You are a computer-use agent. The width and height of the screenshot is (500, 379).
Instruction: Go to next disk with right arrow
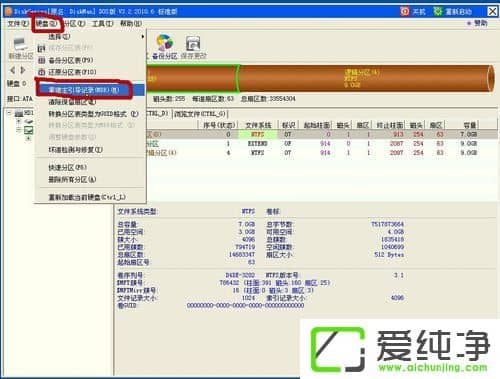(23, 70)
